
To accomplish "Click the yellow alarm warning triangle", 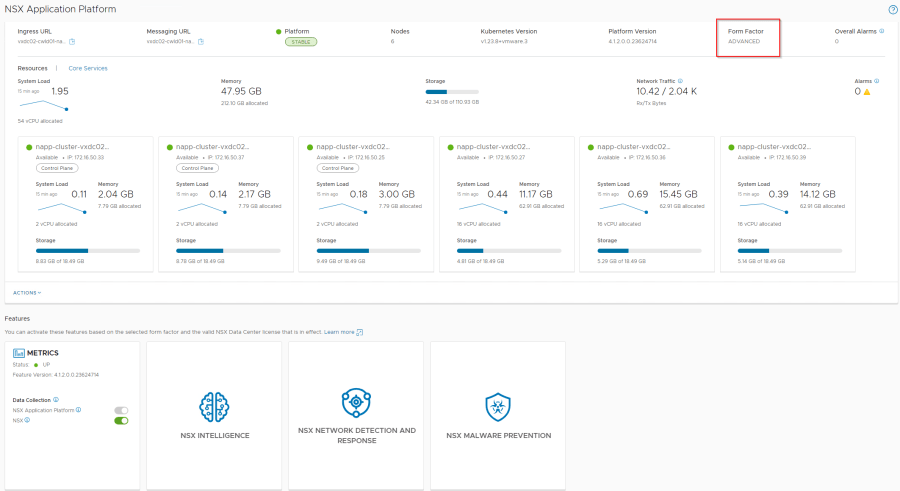I will pos(867,92).
